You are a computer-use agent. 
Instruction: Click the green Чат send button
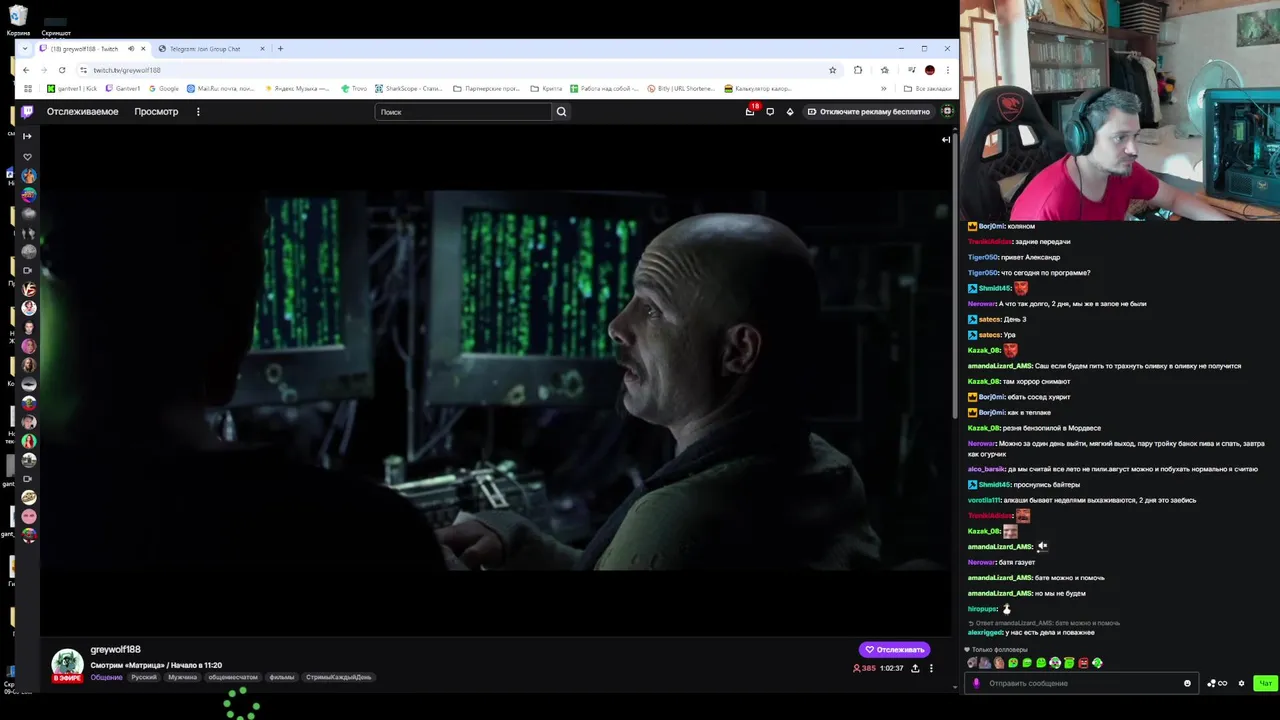(1265, 684)
